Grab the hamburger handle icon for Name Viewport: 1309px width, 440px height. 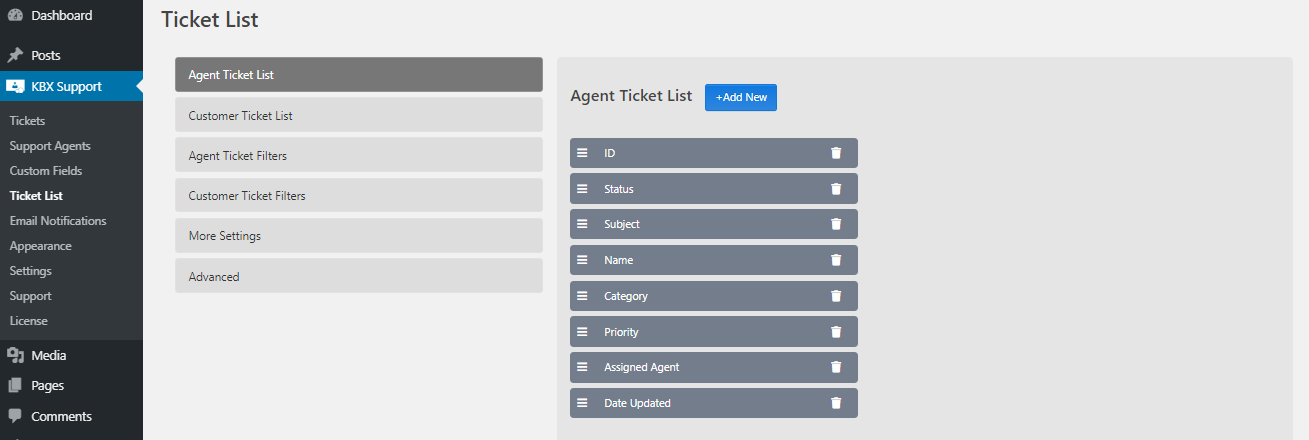coord(582,260)
